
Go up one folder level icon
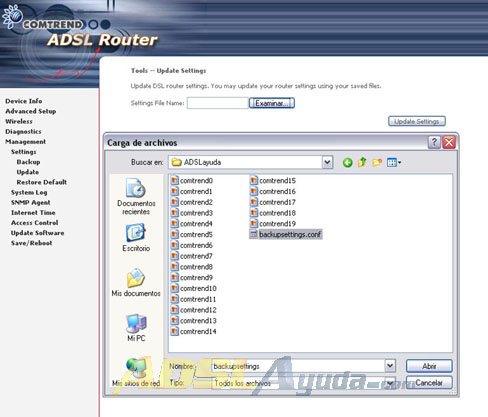pyautogui.click(x=362, y=162)
